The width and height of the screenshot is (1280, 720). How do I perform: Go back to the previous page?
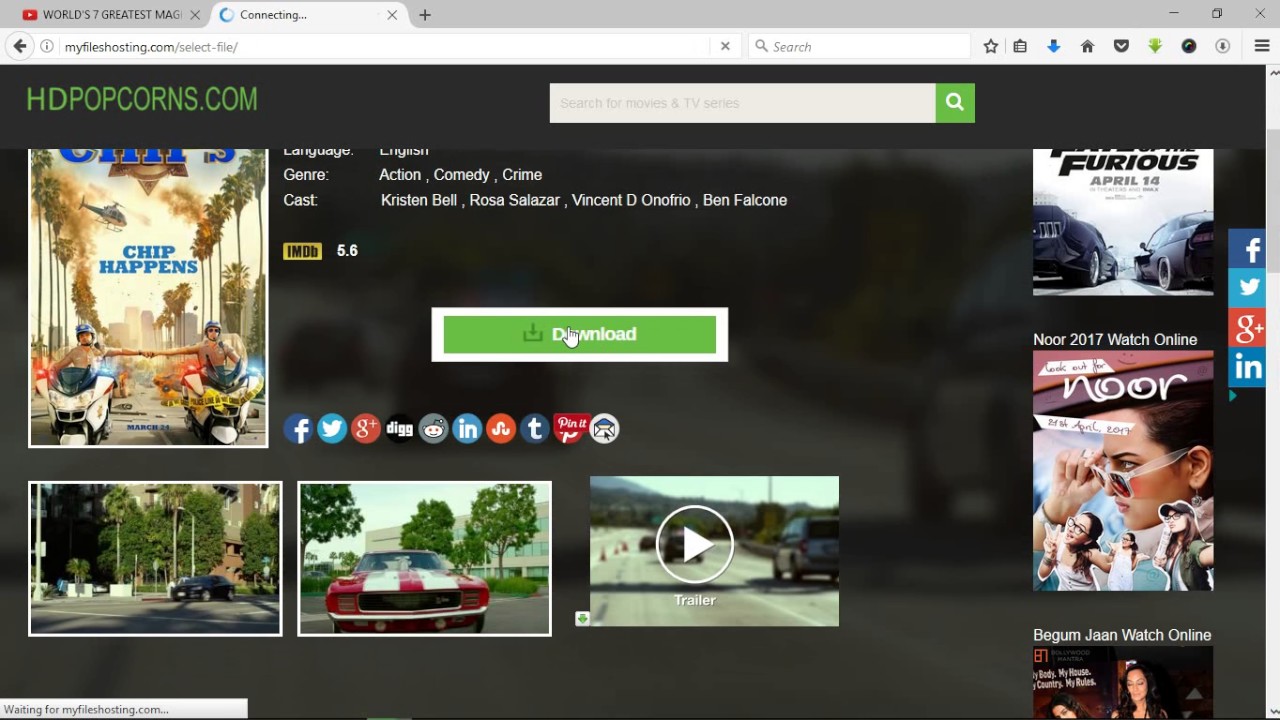(x=19, y=46)
